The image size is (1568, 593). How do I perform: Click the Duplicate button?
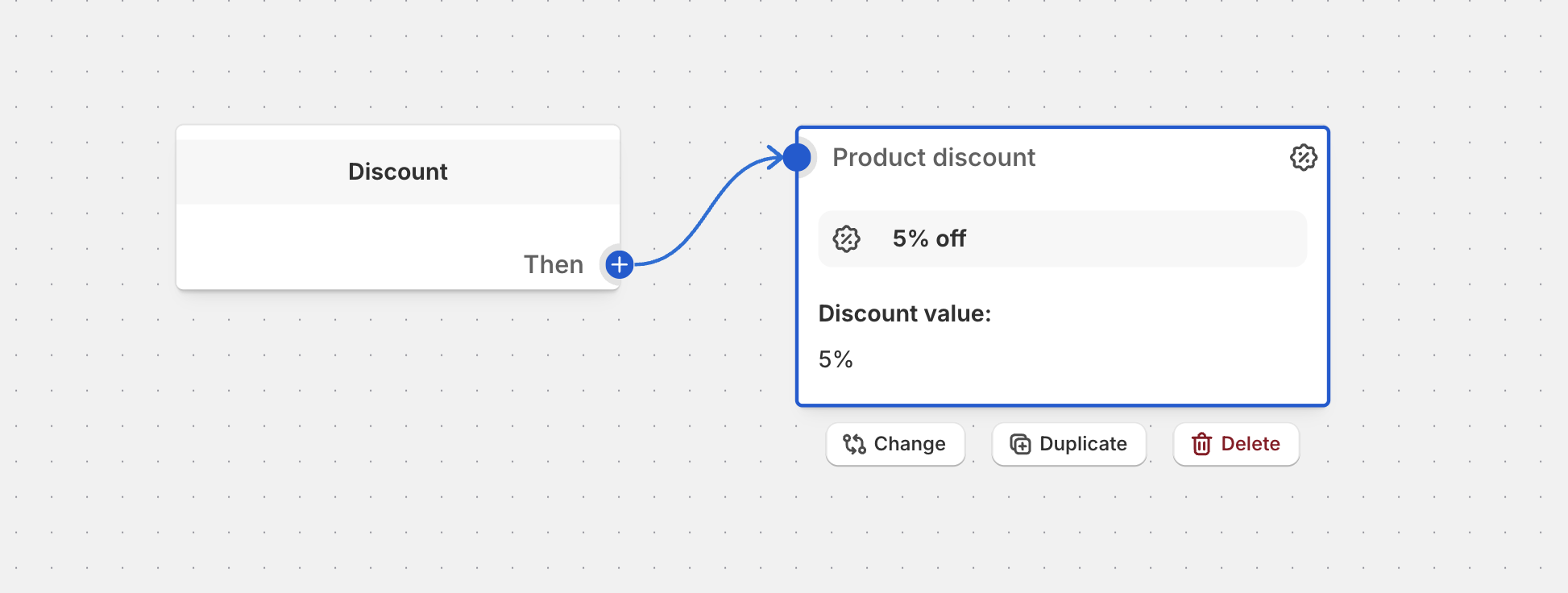(1068, 444)
